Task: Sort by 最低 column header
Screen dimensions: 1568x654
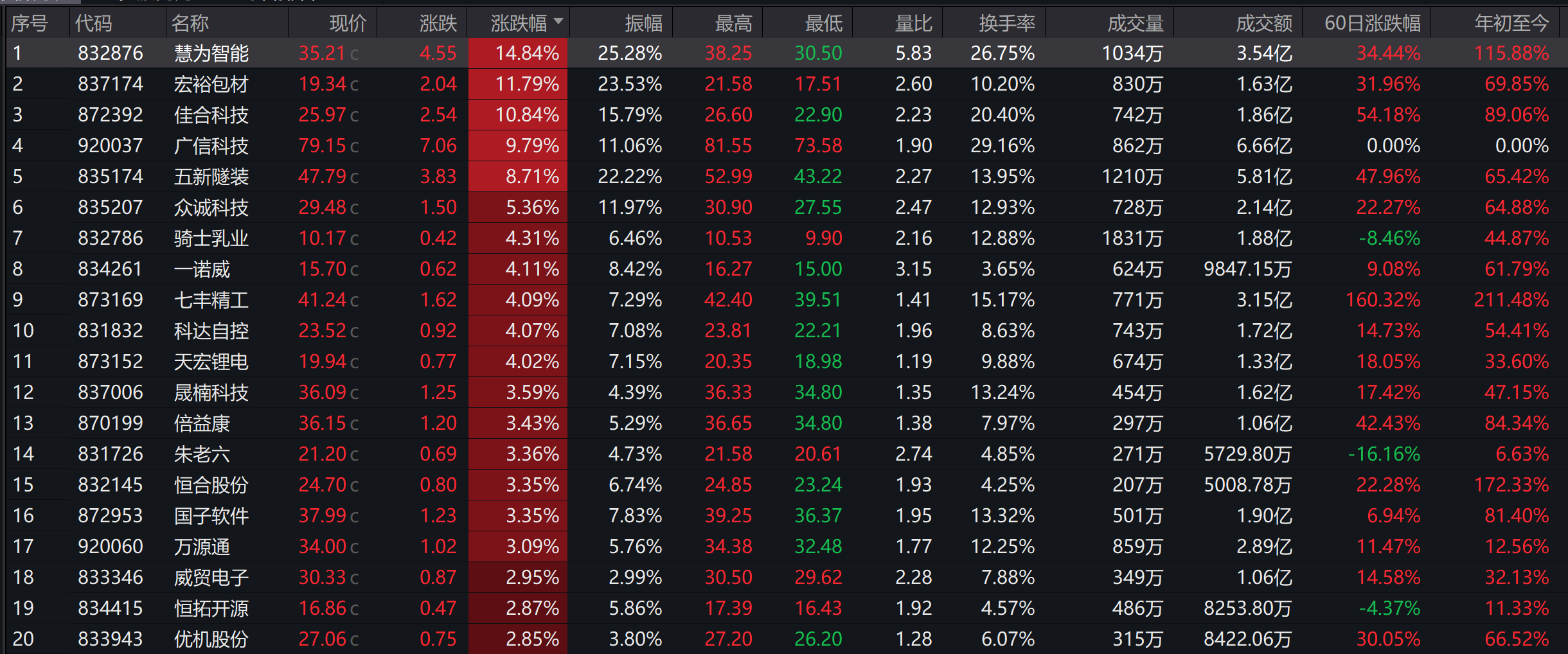Action: (x=823, y=24)
